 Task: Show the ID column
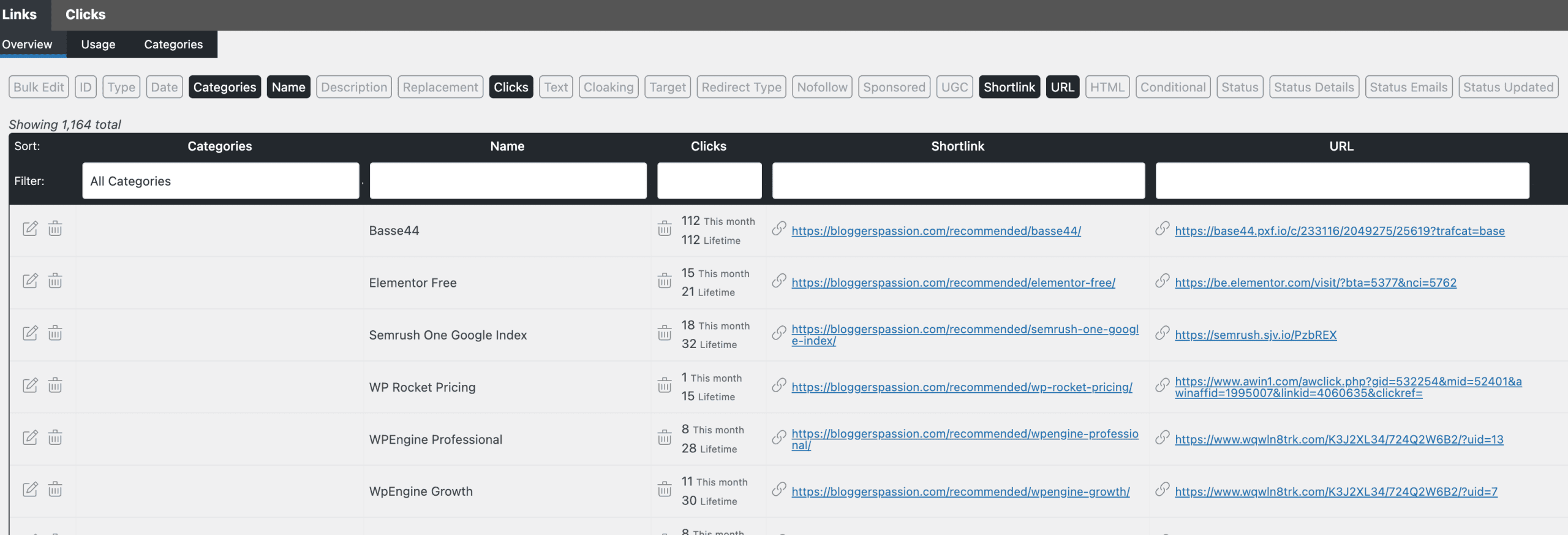point(86,87)
